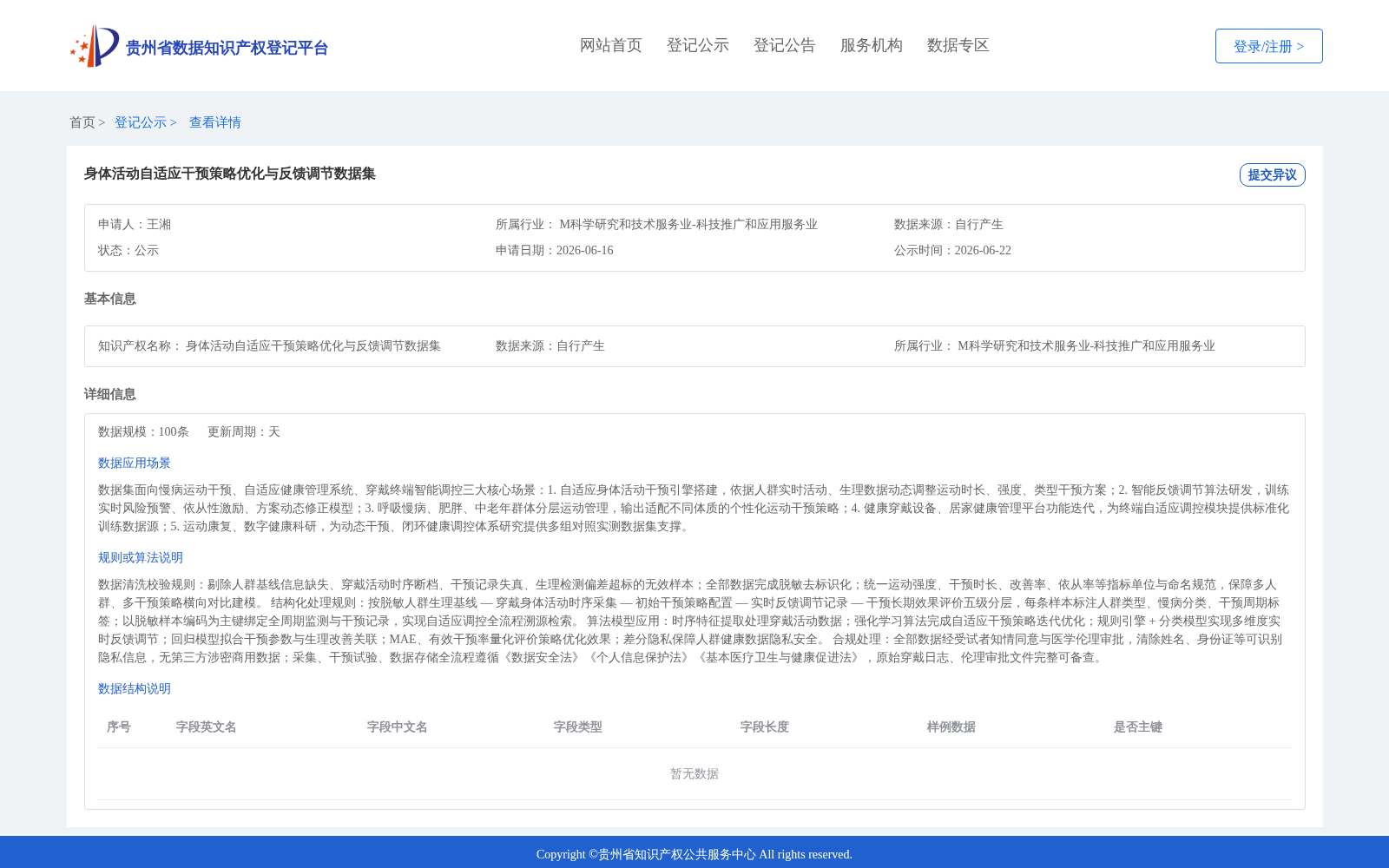The height and width of the screenshot is (868, 1389).
Task: Click the 数据来源：自行产生 in the top info box
Action: [x=949, y=224]
